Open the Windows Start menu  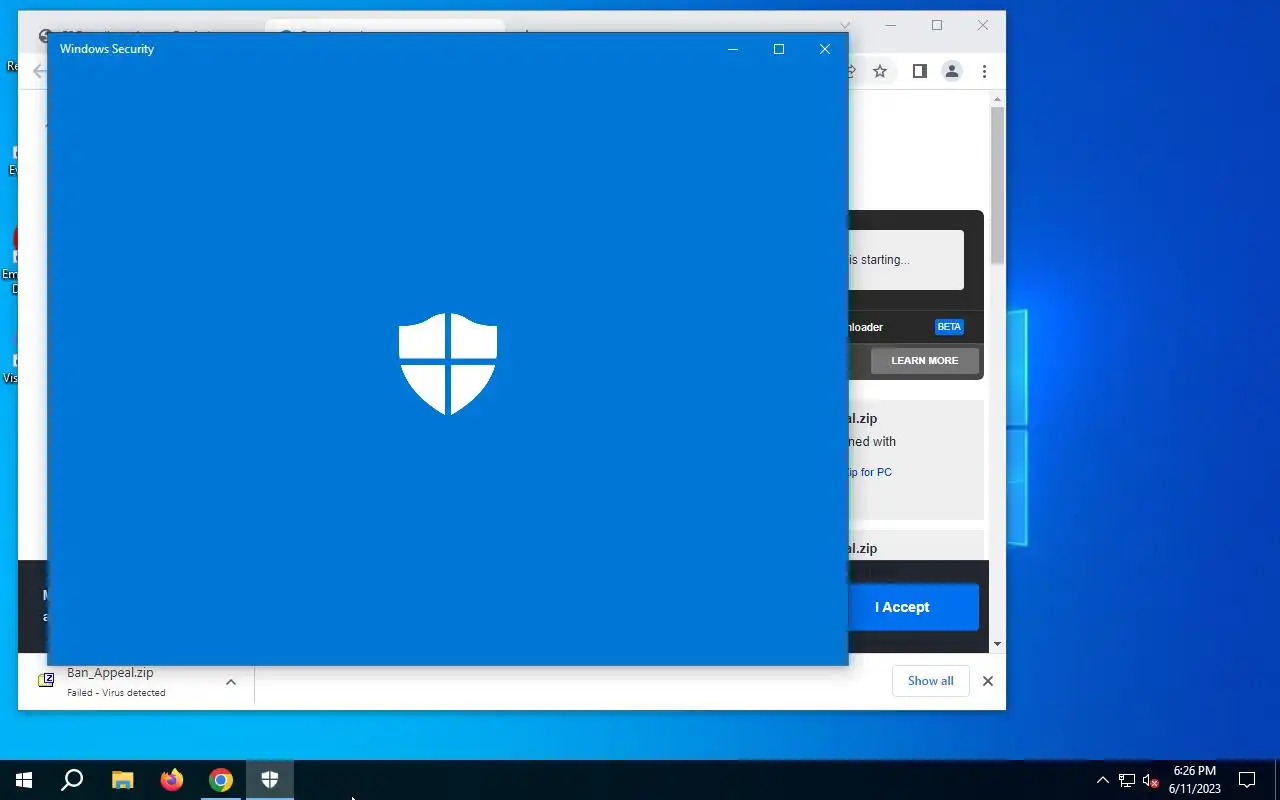coord(24,780)
